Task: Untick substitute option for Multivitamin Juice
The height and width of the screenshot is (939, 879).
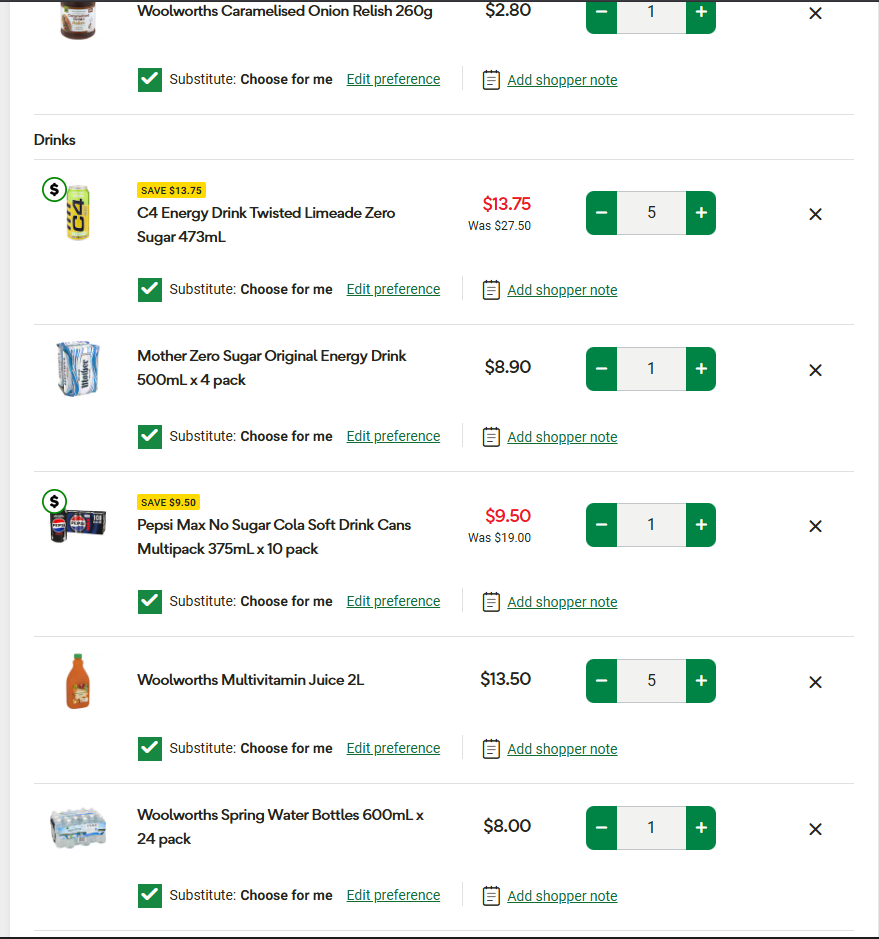Action: [x=150, y=748]
